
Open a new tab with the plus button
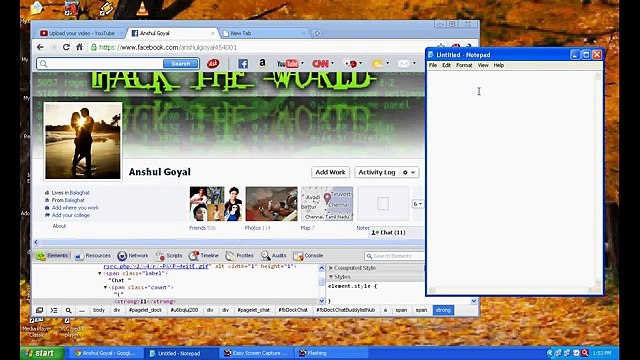(x=317, y=33)
